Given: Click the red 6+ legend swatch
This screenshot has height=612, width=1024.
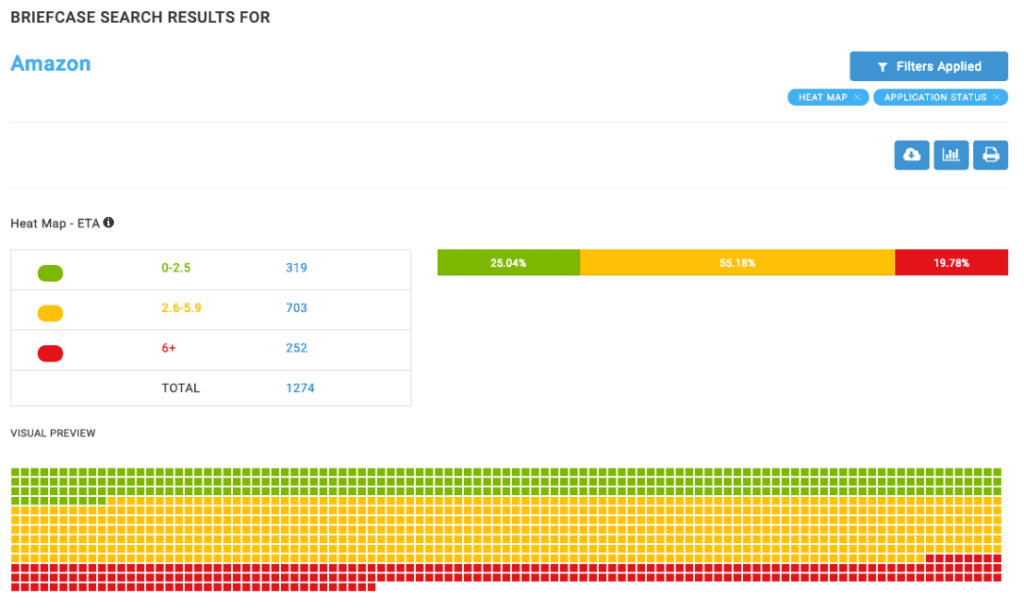Looking at the screenshot, I should click(50, 353).
